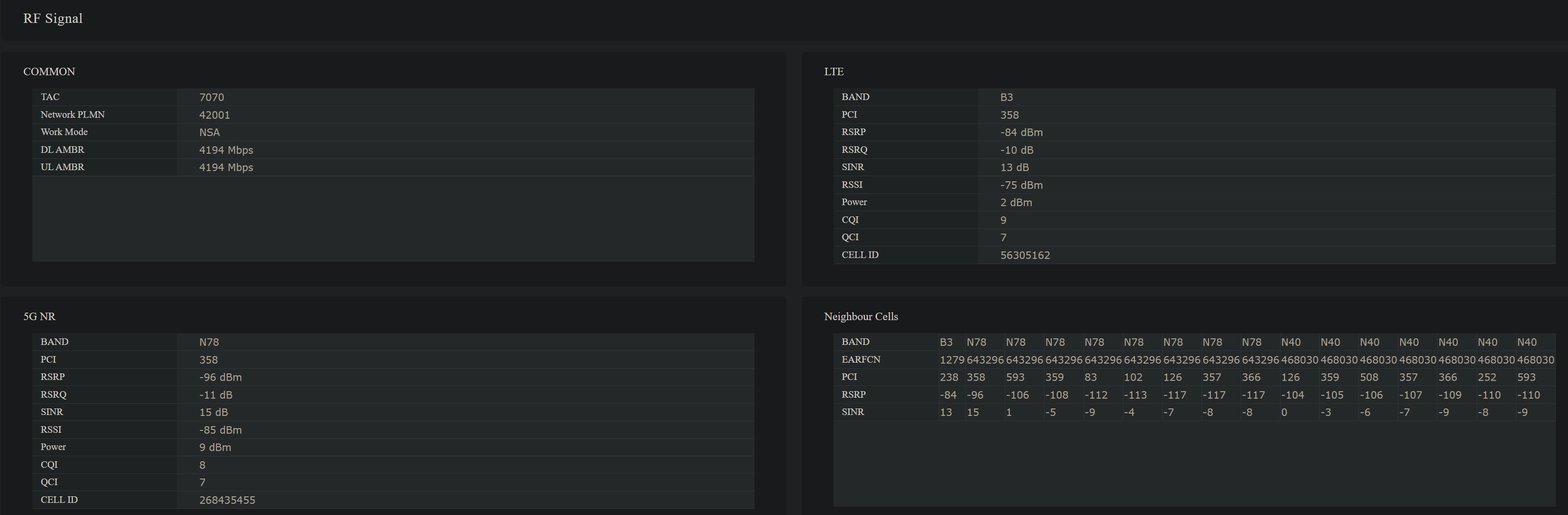This screenshot has width=1568, height=515.
Task: Click Network PLMN value 42001
Action: click(x=214, y=115)
